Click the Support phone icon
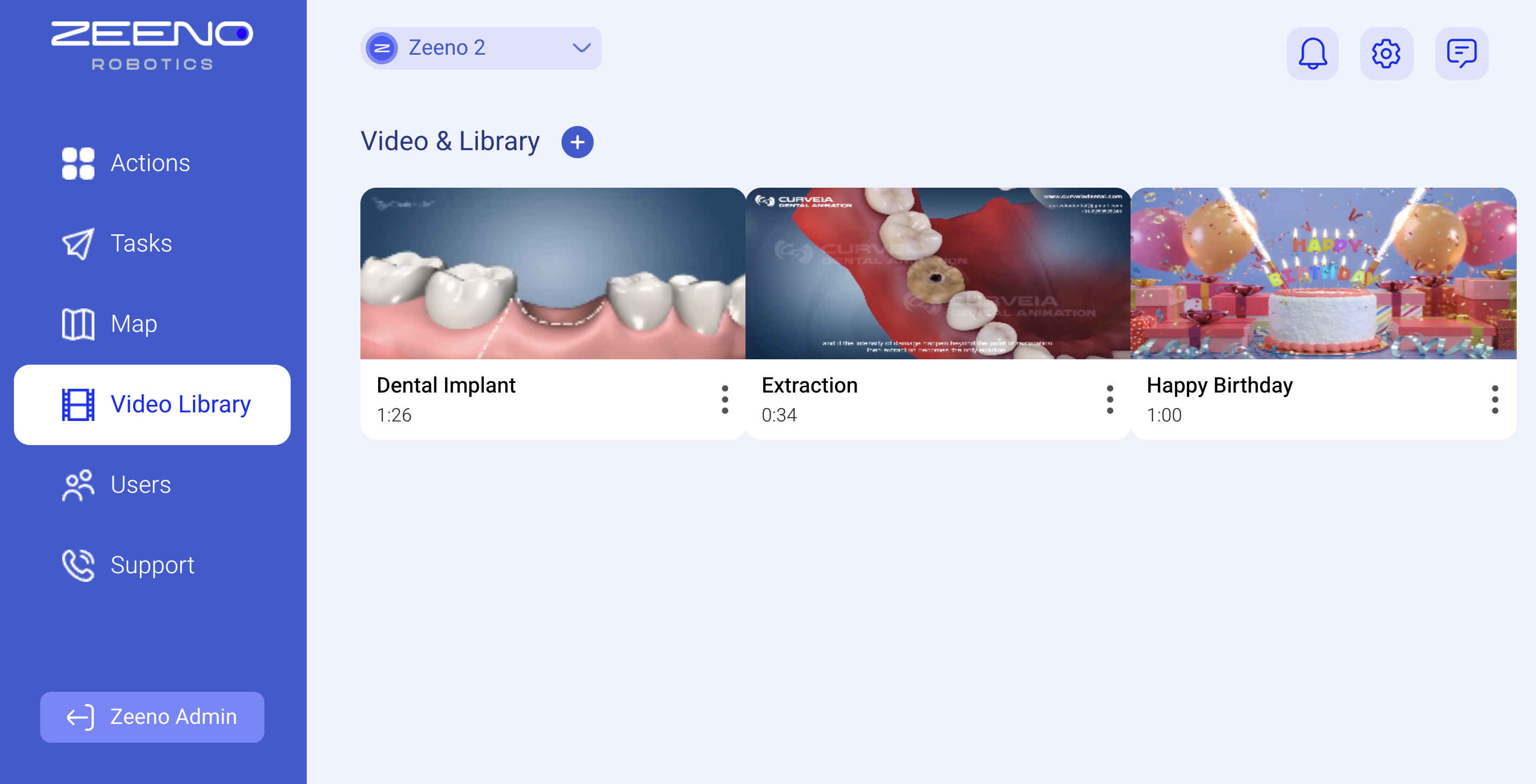 tap(78, 565)
